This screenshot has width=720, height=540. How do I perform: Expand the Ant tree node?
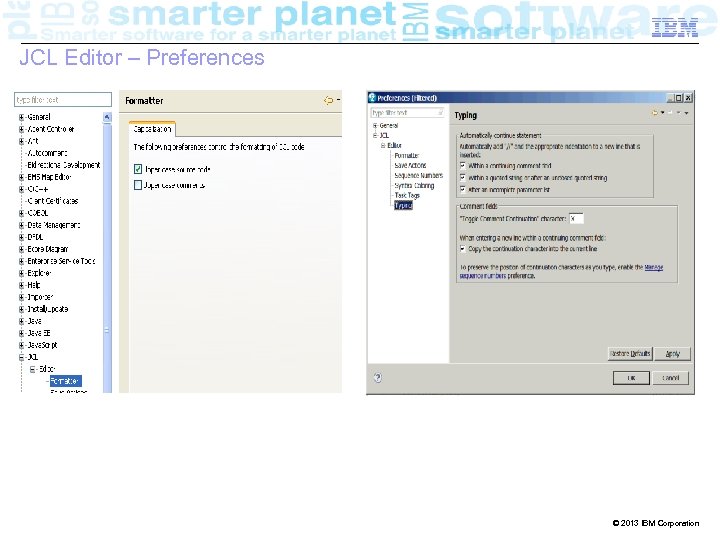point(21,141)
